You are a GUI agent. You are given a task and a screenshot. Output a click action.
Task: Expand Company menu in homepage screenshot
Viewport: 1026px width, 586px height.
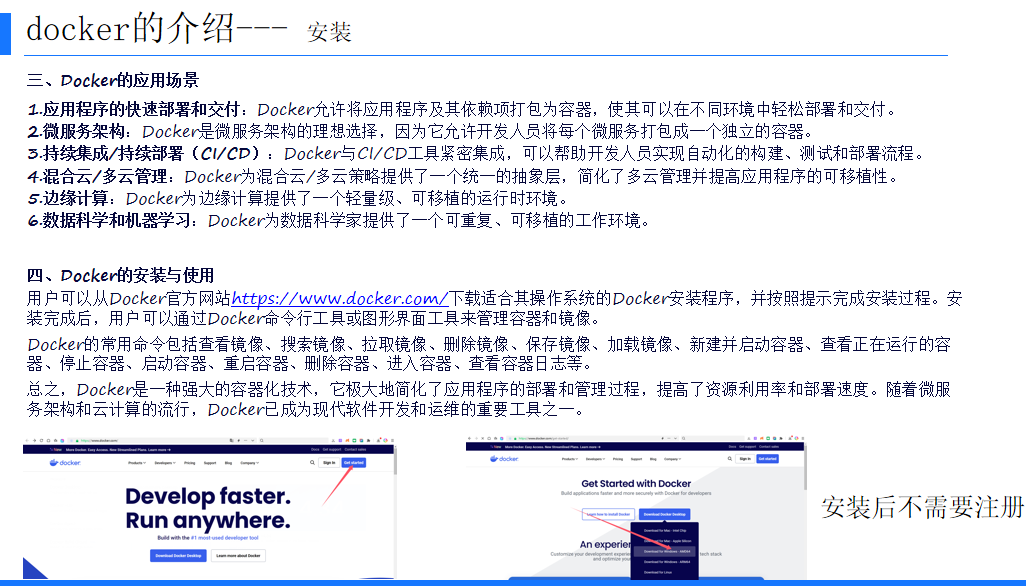coord(249,462)
